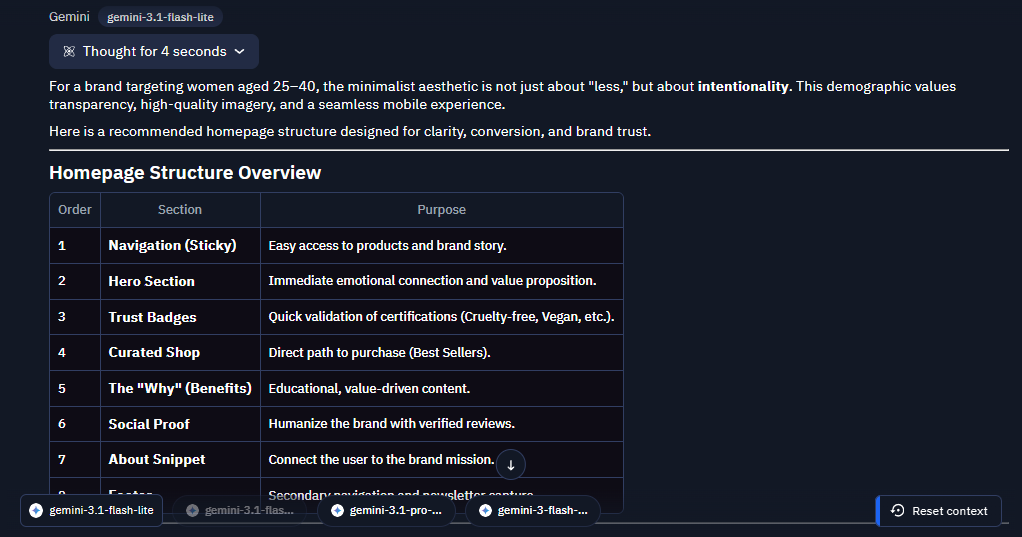The image size is (1022, 537).
Task: Click the sparkle icon on gemini-3-flash chip
Action: (x=486, y=510)
